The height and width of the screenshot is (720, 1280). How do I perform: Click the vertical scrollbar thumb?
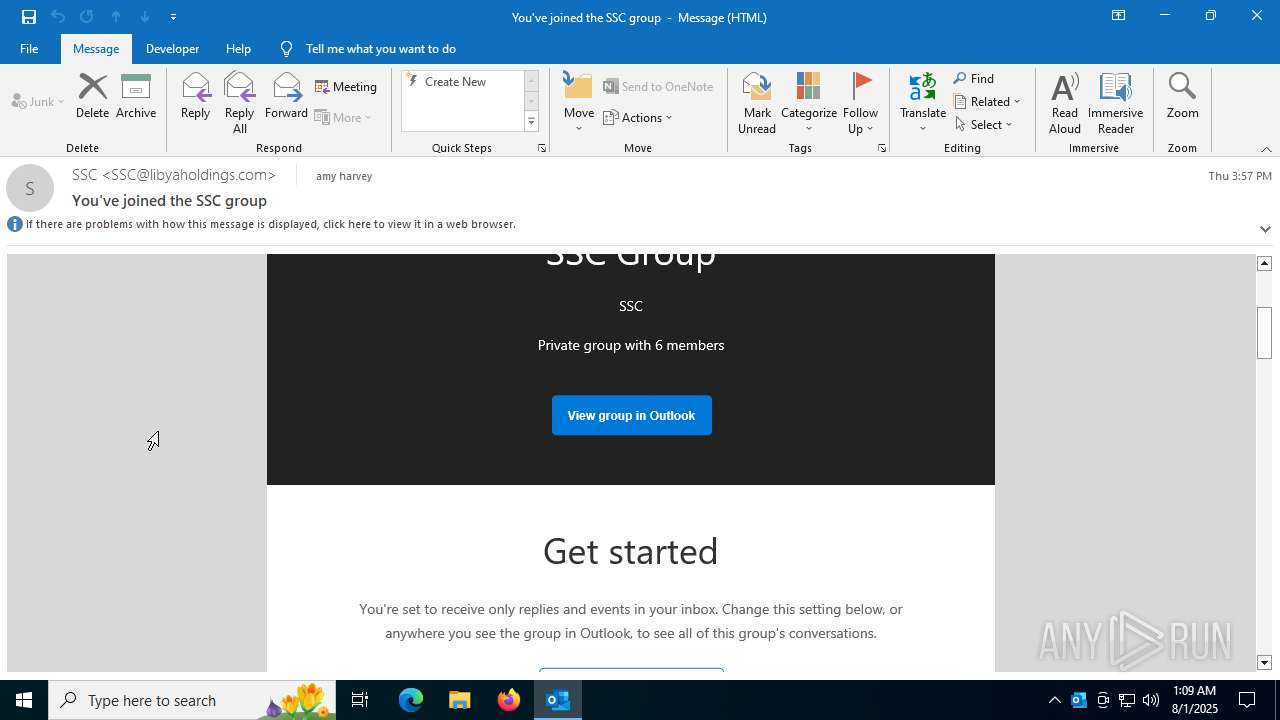click(1264, 332)
